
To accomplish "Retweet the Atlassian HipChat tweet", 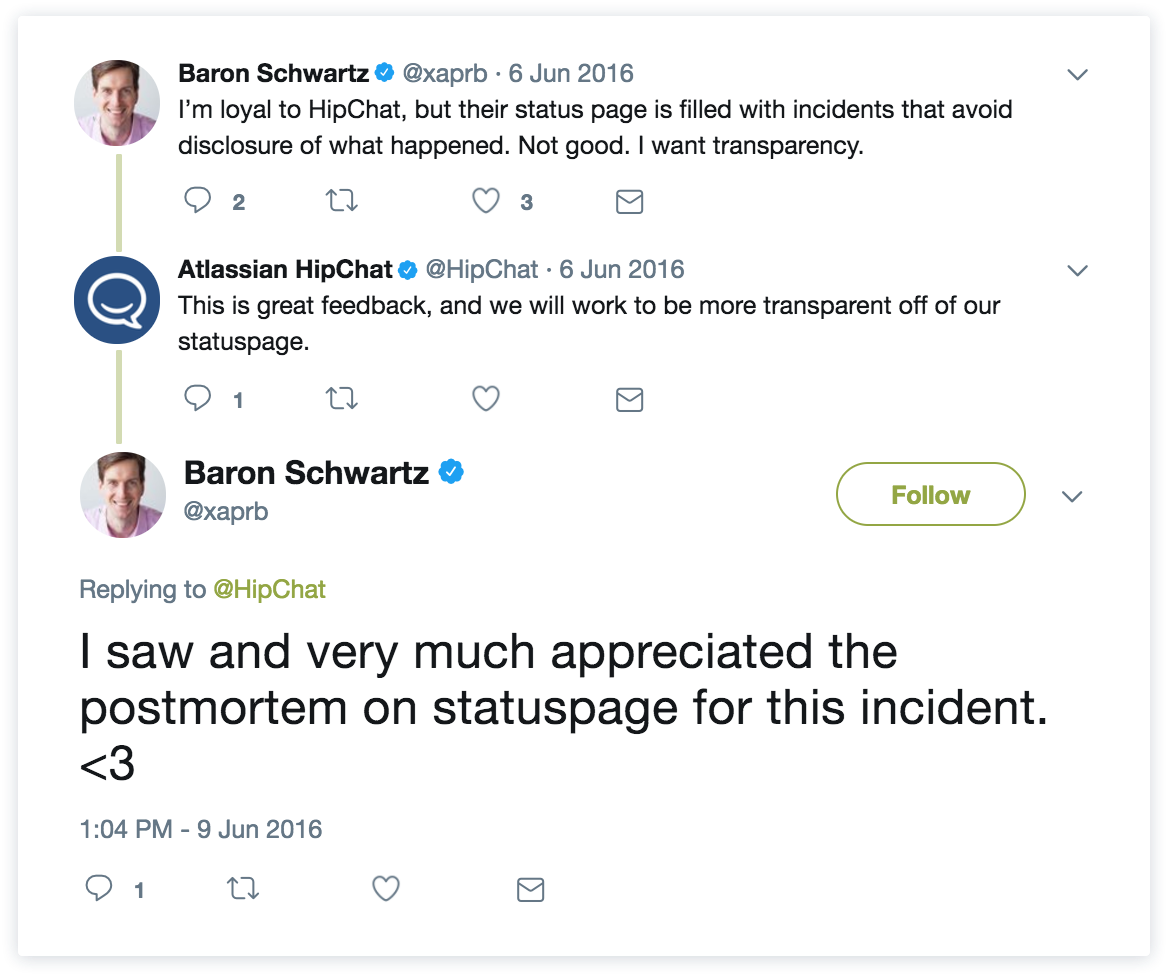I will click(343, 400).
